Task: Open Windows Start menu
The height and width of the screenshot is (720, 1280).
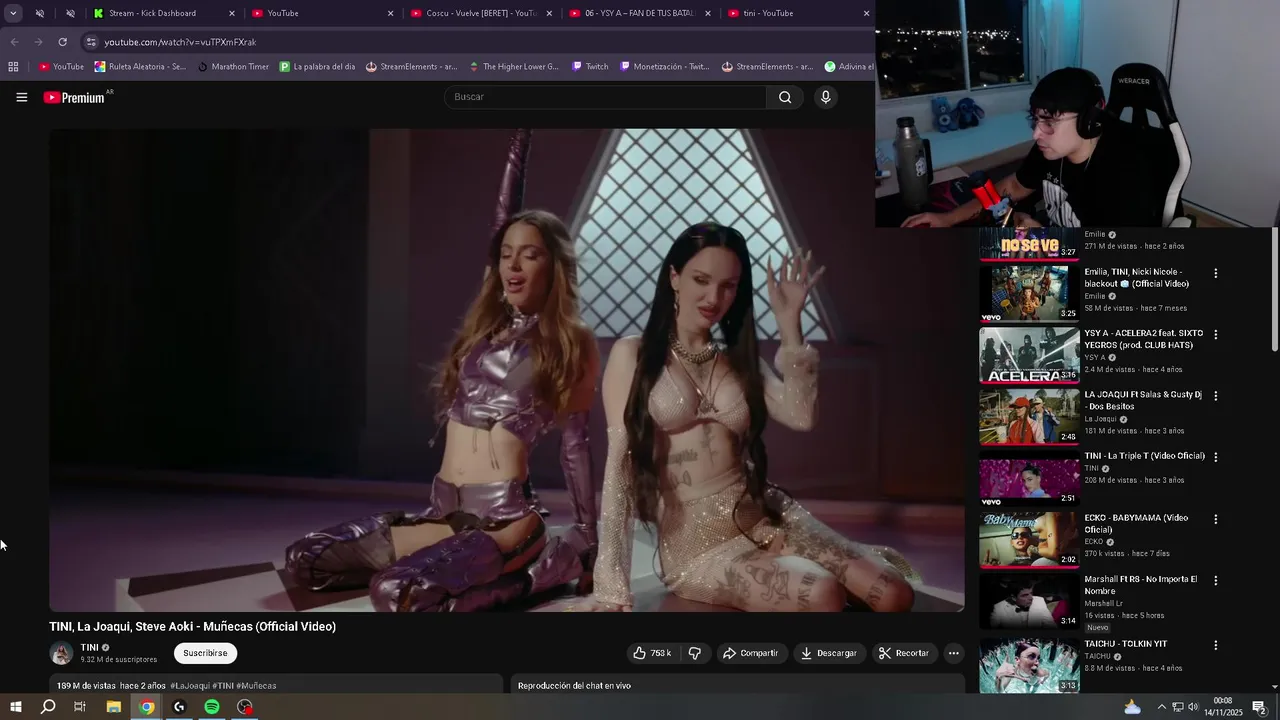Action: pos(15,707)
